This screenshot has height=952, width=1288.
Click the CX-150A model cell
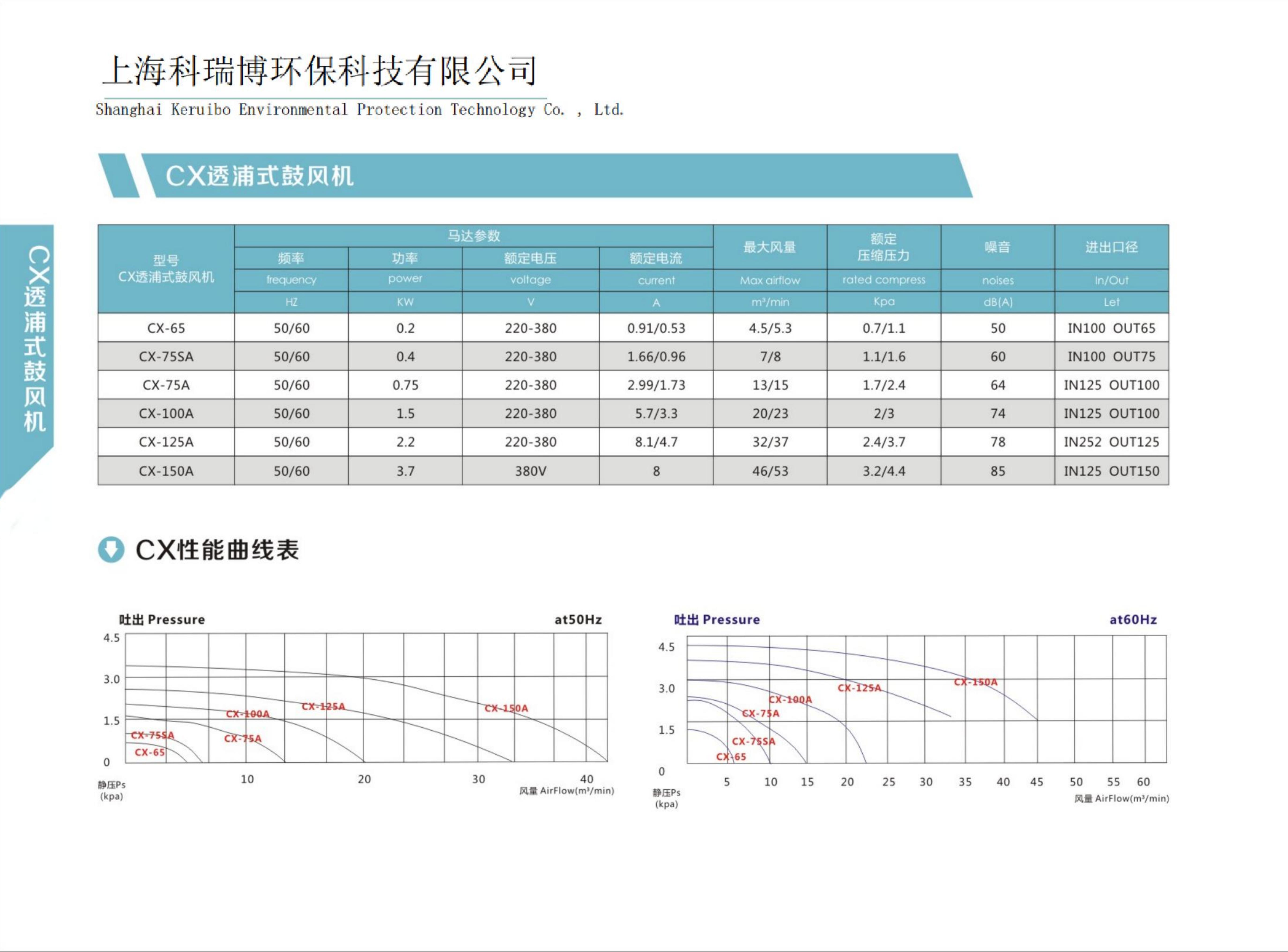pos(166,471)
